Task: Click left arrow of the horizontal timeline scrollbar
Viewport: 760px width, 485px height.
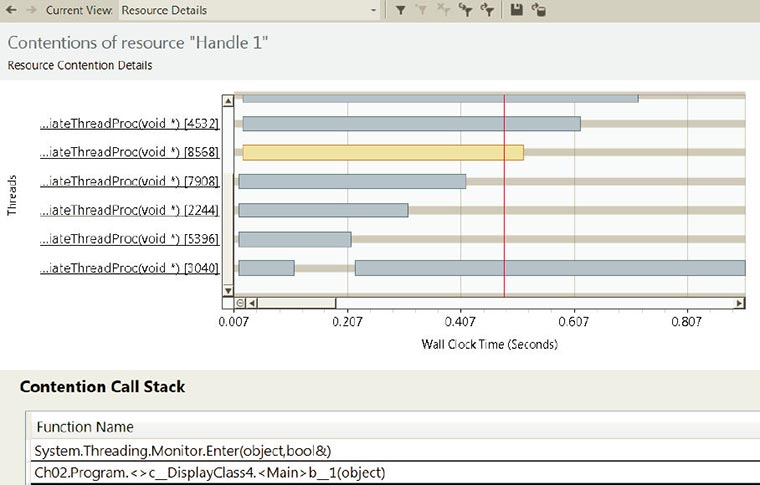Action: 253,302
